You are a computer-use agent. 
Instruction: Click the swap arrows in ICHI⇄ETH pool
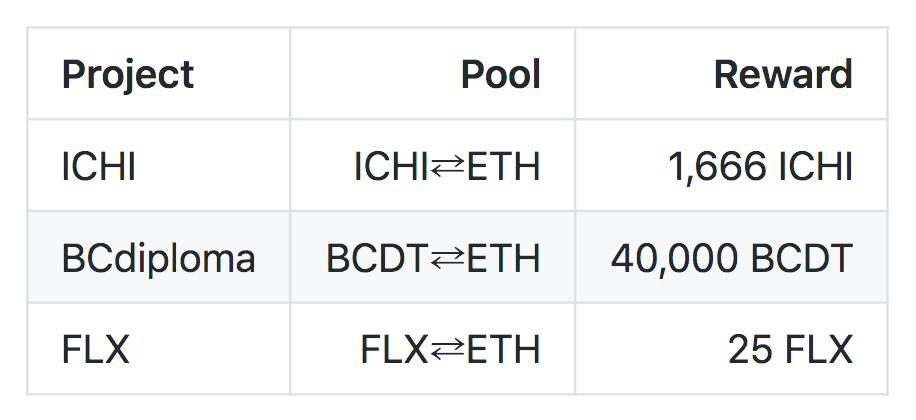(x=448, y=167)
